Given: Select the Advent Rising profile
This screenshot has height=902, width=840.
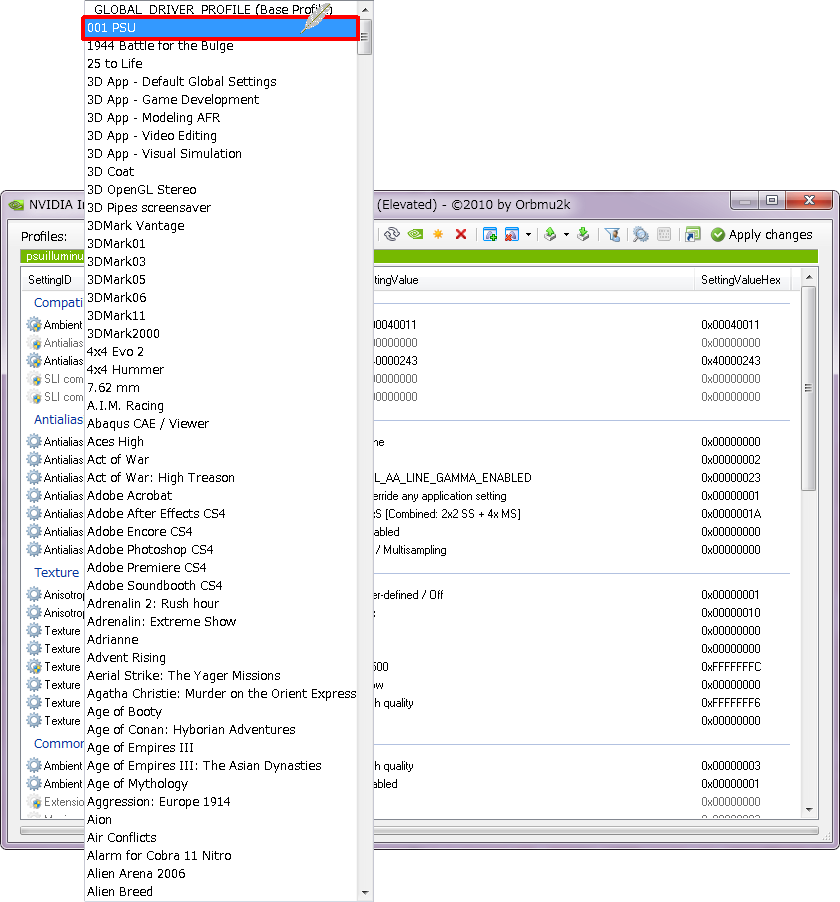Looking at the screenshot, I should 221,658.
